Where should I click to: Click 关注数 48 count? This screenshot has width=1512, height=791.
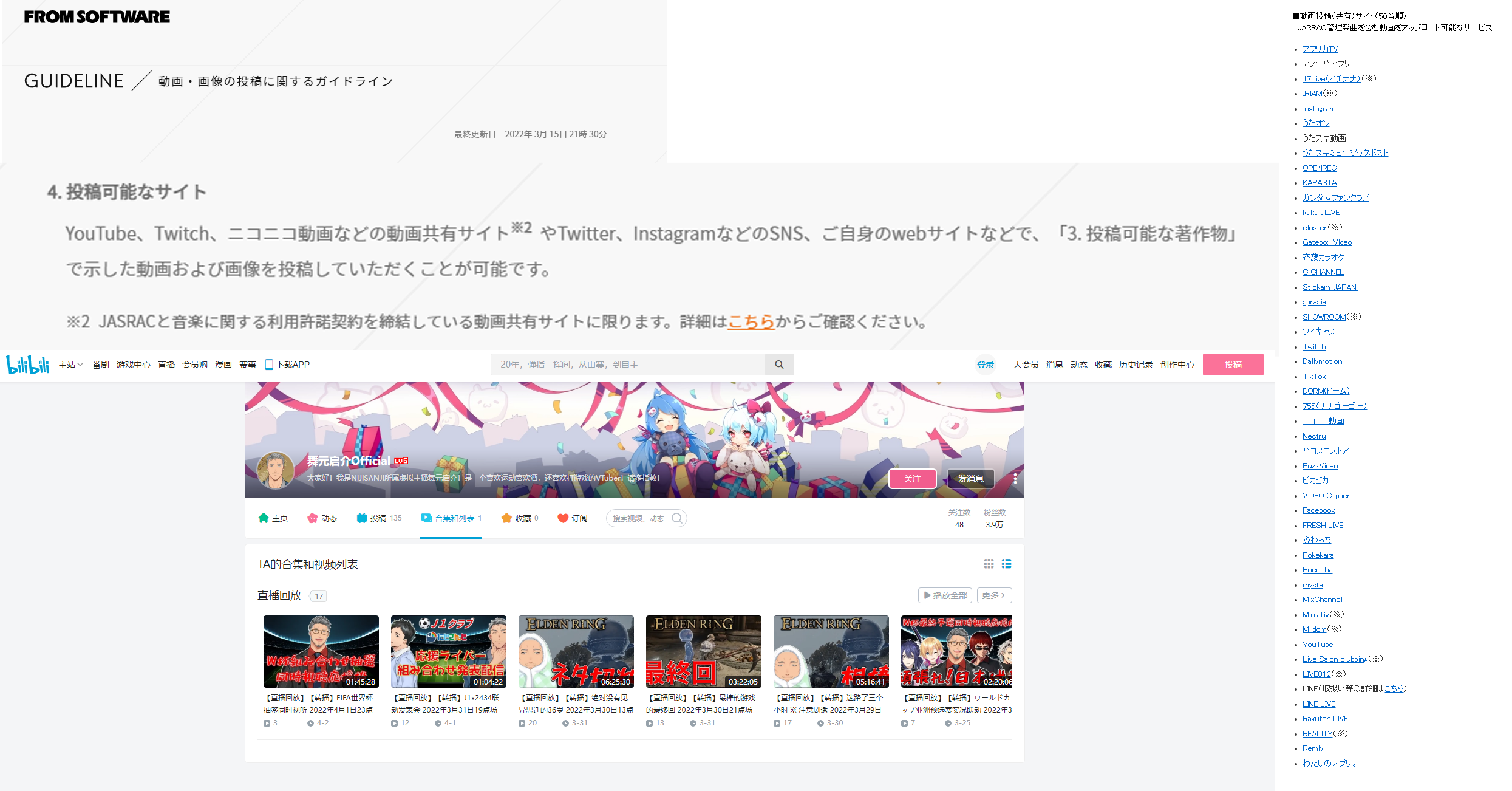959,518
